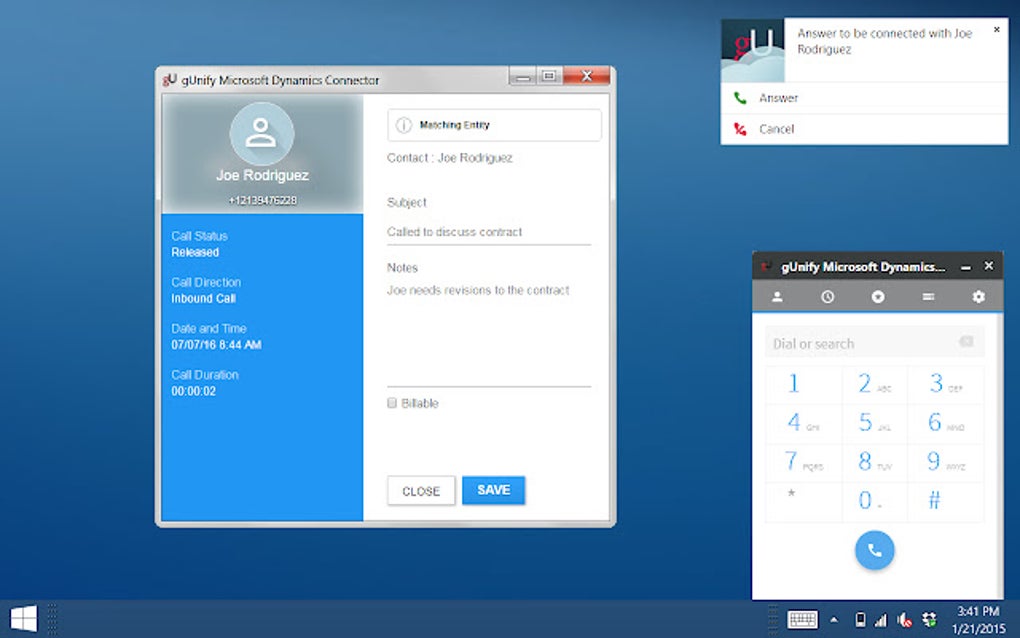
Task: Click the CLOSE button
Action: 421,491
